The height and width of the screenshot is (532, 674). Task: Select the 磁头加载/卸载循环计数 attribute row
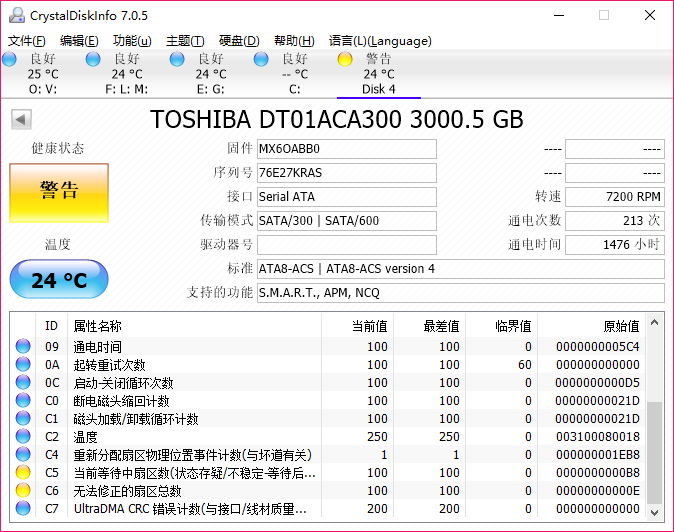[328, 419]
